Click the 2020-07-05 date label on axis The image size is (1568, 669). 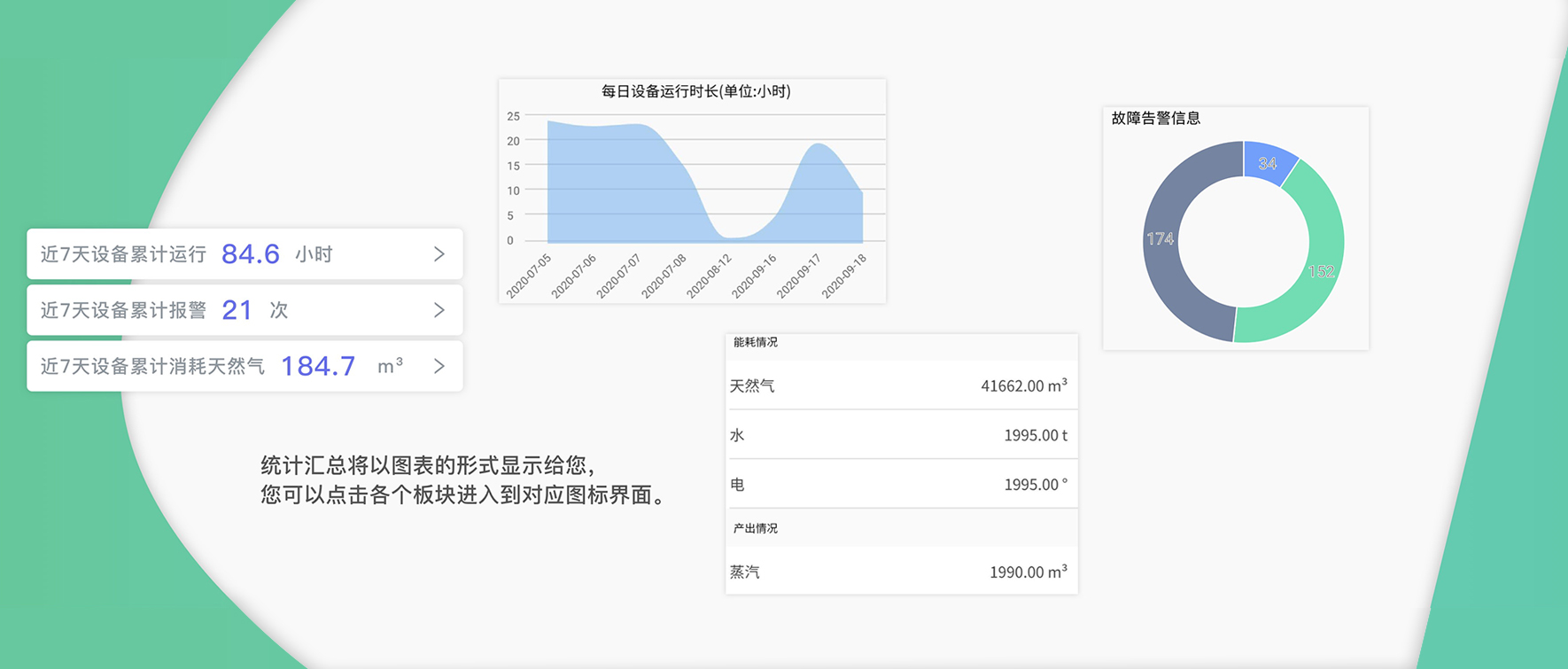(x=530, y=275)
